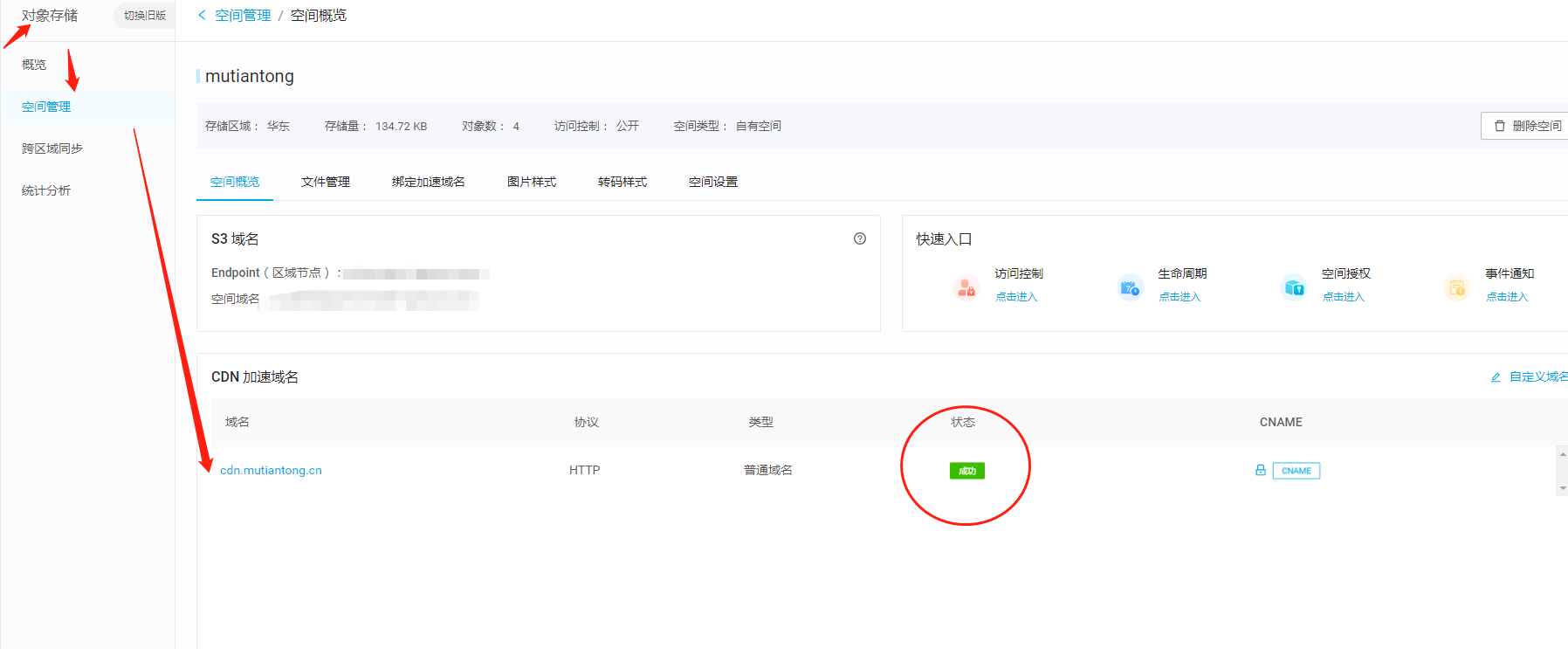Click the 生命周期 quick entry icon

click(x=1129, y=287)
